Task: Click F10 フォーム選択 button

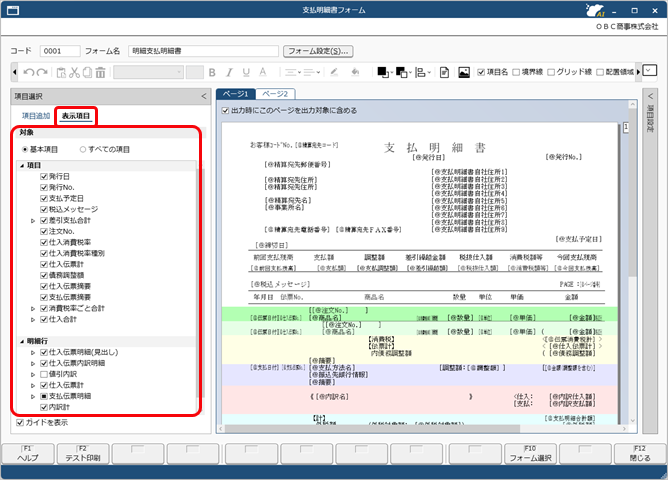Action: tap(531, 454)
